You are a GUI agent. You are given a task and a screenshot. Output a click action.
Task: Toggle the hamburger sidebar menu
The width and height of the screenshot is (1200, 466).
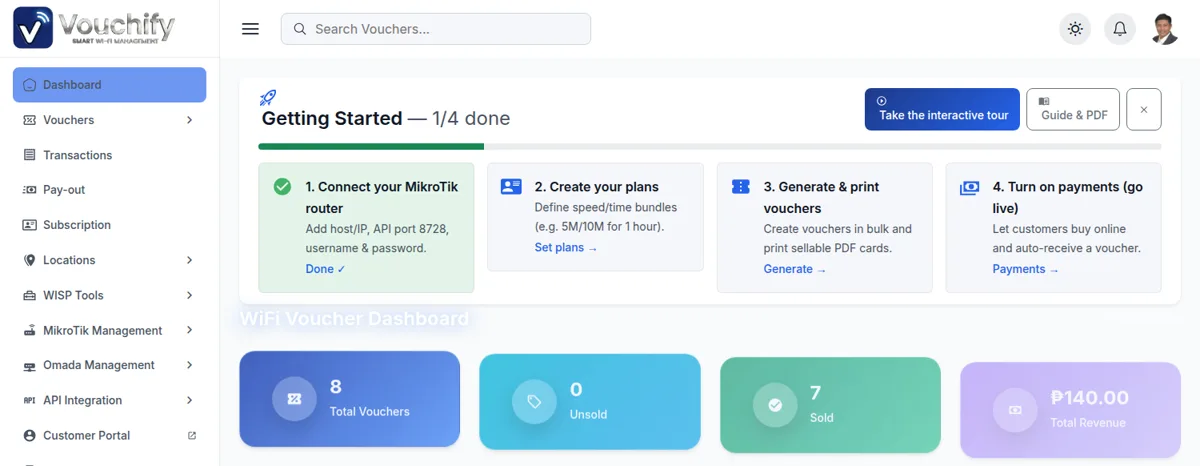point(250,29)
